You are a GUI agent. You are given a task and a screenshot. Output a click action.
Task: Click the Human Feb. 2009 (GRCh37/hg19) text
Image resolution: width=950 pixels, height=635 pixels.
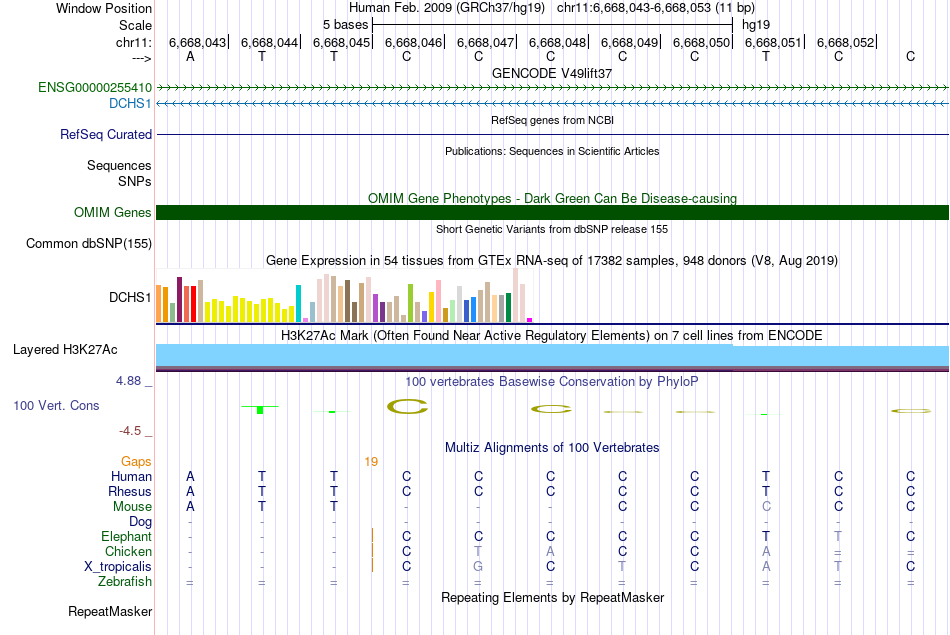447,8
